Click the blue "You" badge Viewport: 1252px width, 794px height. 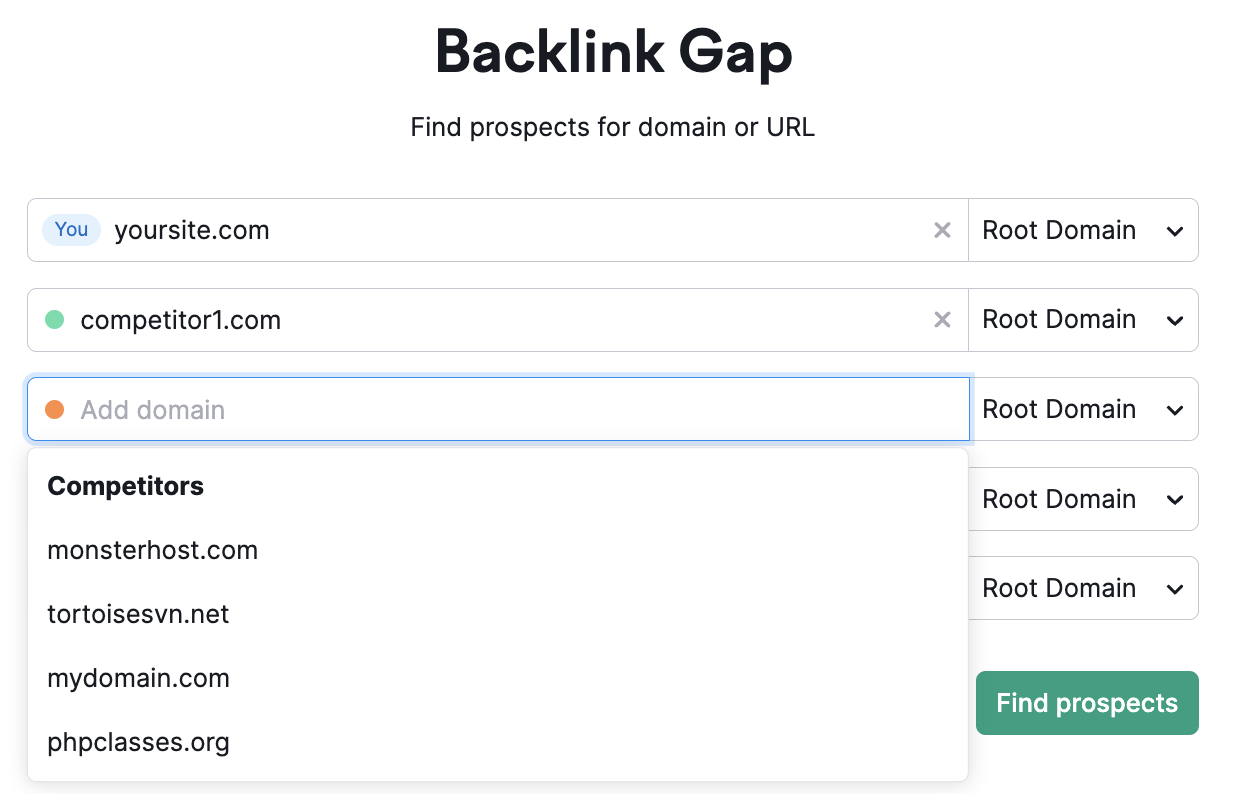tap(71, 230)
